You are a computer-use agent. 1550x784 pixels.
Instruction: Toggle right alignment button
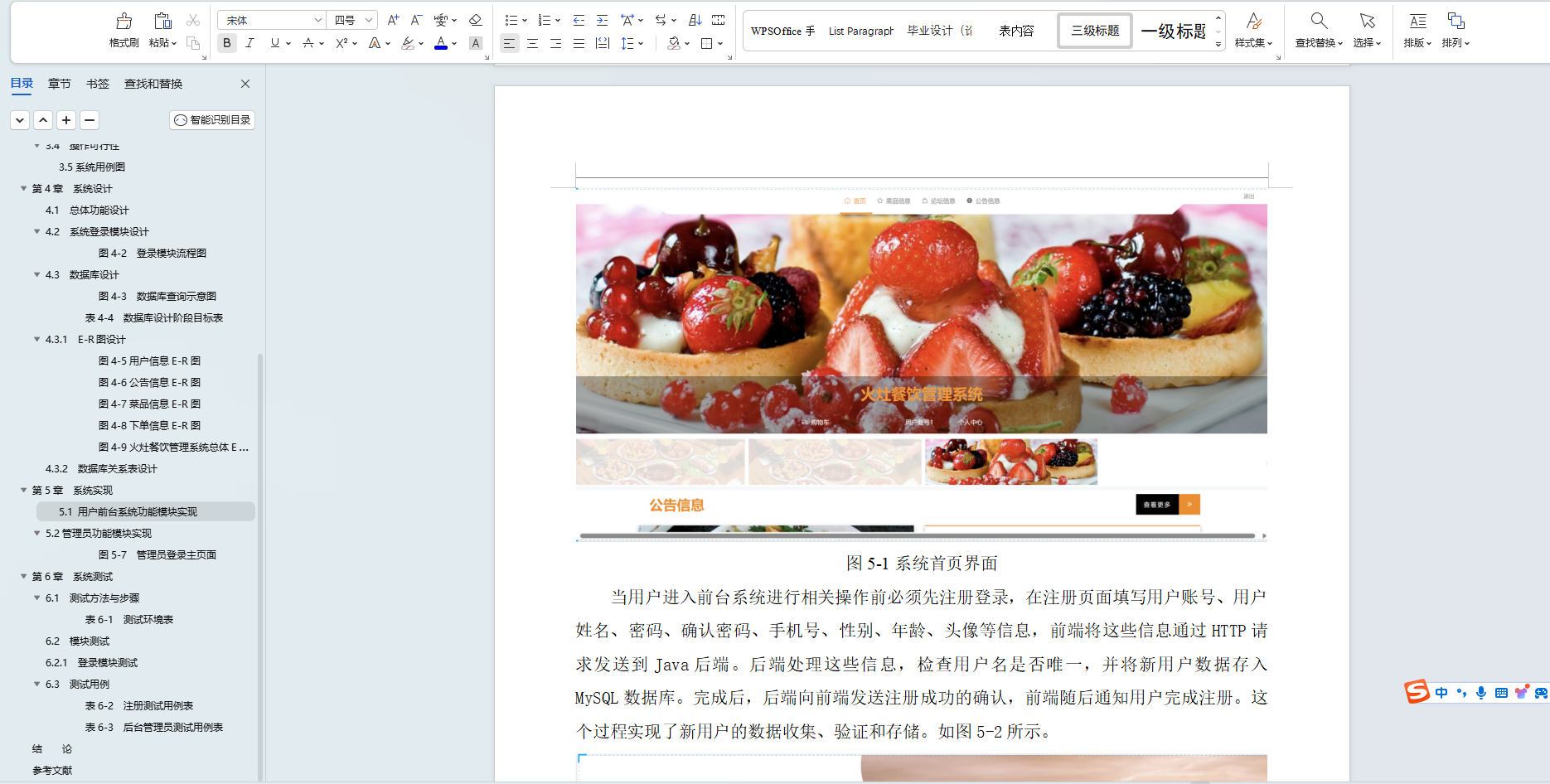[555, 43]
